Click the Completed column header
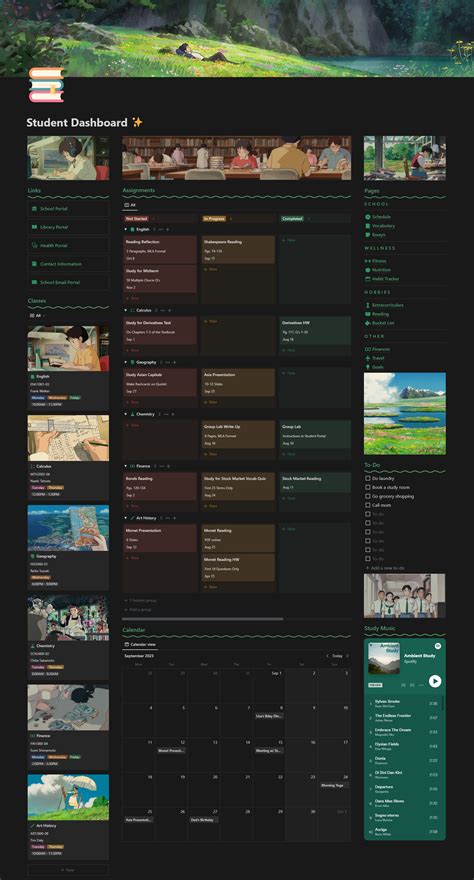Viewport: 474px width, 880px height. point(292,219)
